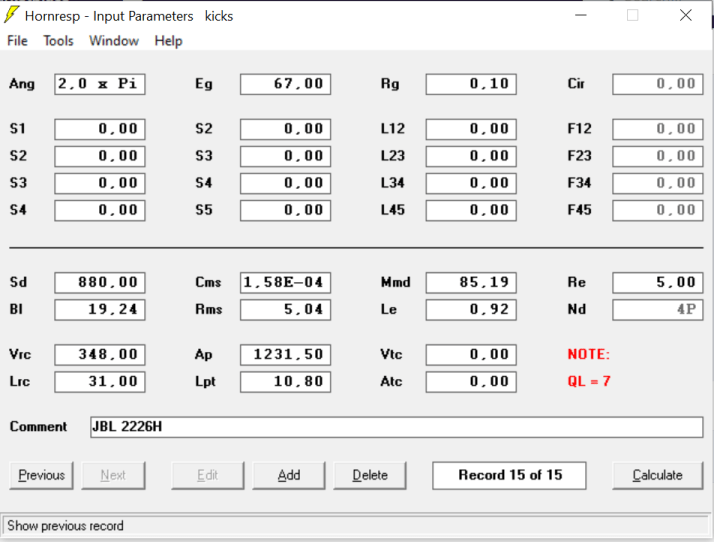Open the File menu
Screen dimensions: 714x542
[17, 41]
